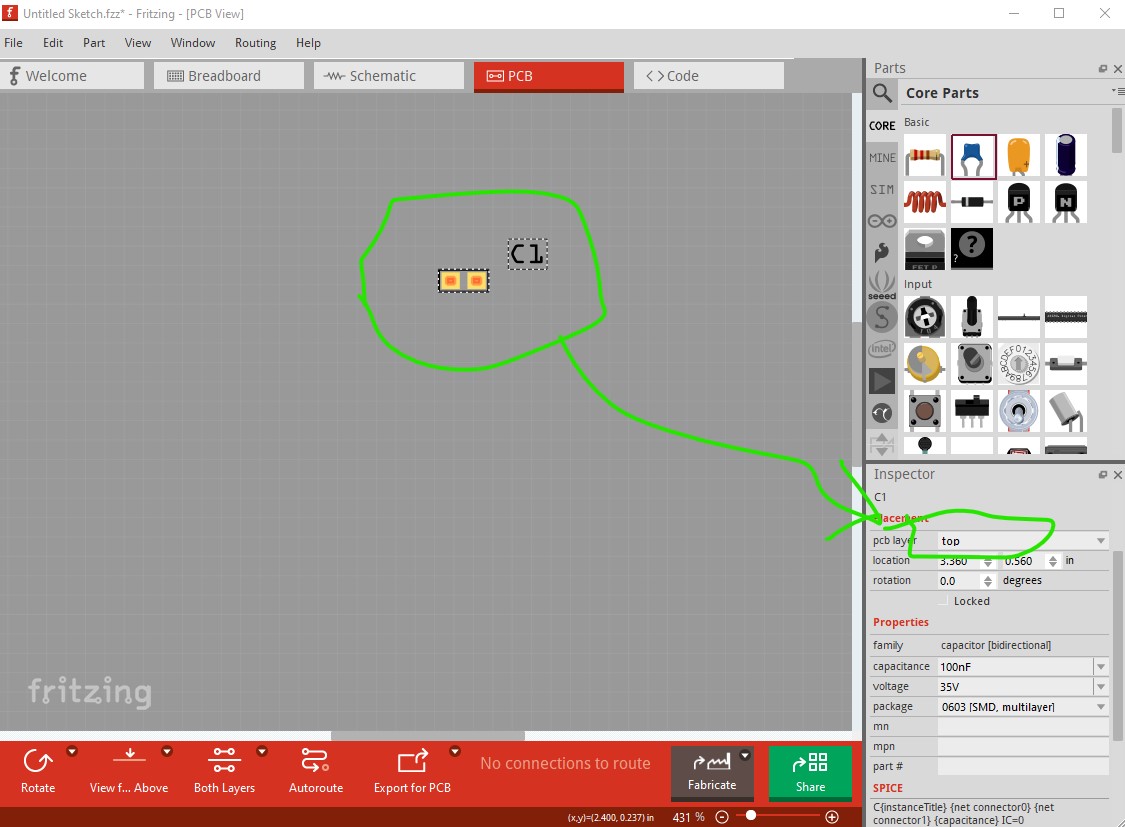
Task: Open the Edit menu
Action: 52,43
